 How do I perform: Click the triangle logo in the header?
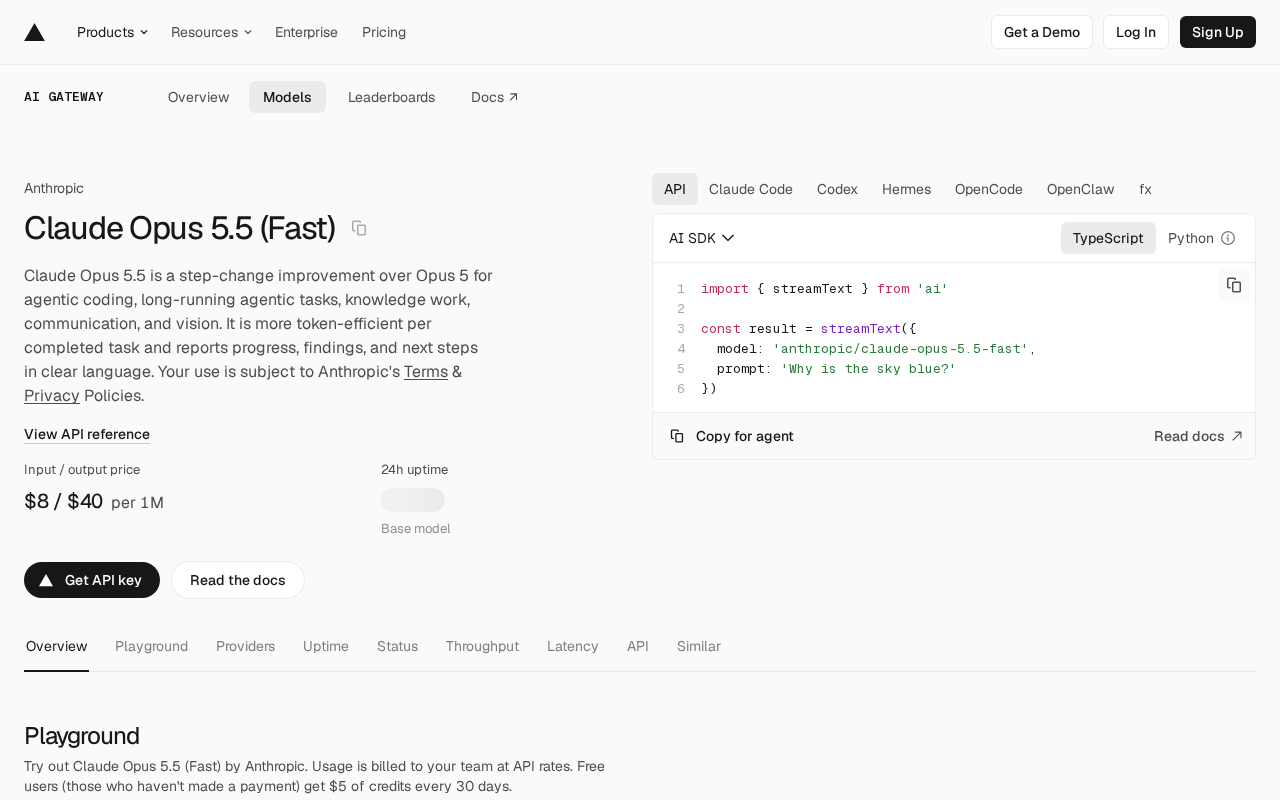(x=35, y=32)
